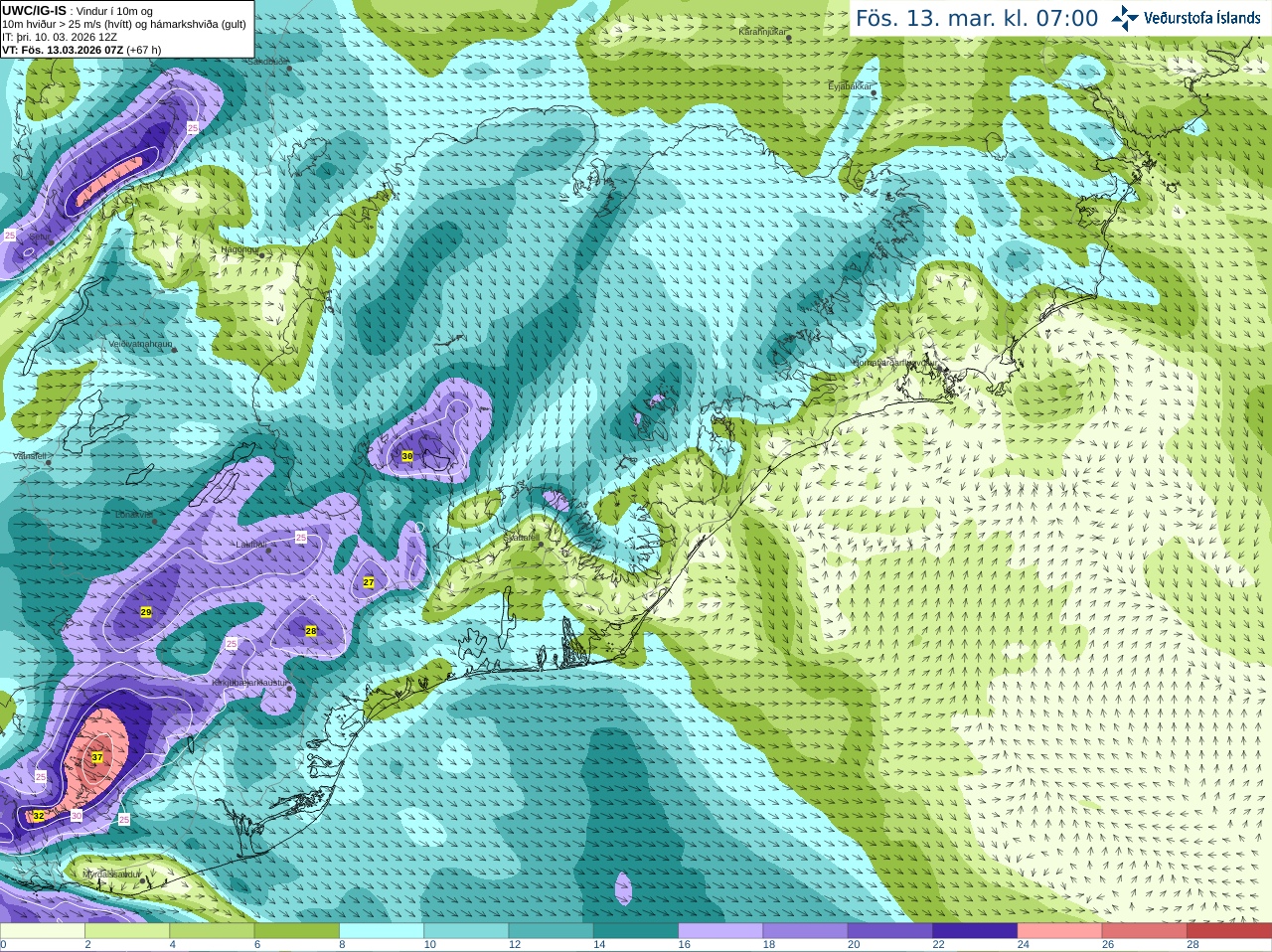The width and height of the screenshot is (1272, 952).
Task: Click the yellow 32 gust marker
Action: pyautogui.click(x=38, y=816)
